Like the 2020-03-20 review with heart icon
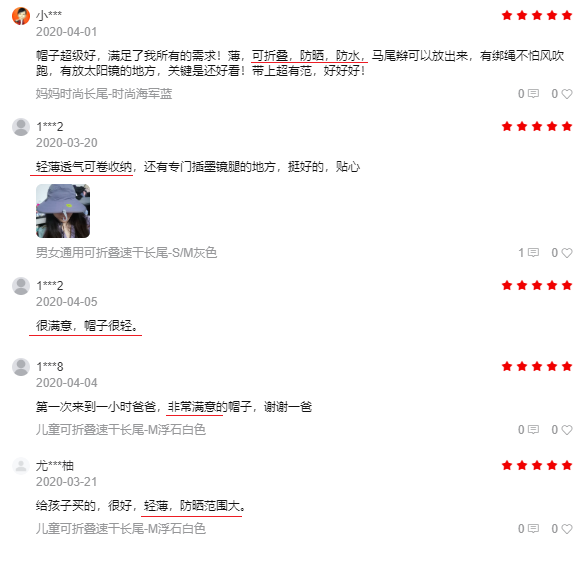Viewport: 582px width, 570px height. (567, 253)
